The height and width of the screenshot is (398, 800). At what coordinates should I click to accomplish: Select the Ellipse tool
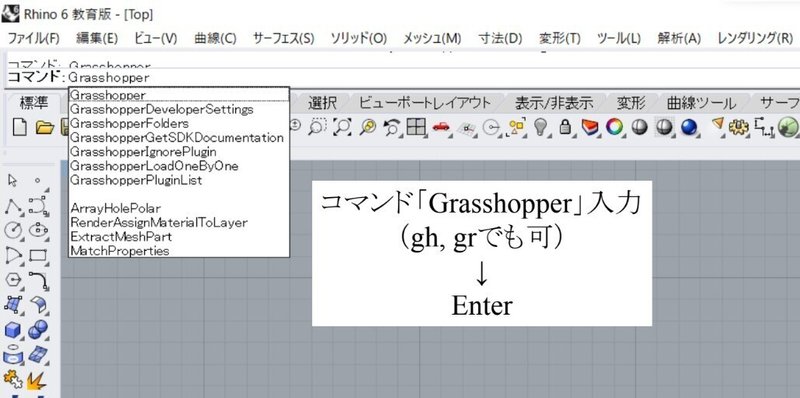(38, 230)
